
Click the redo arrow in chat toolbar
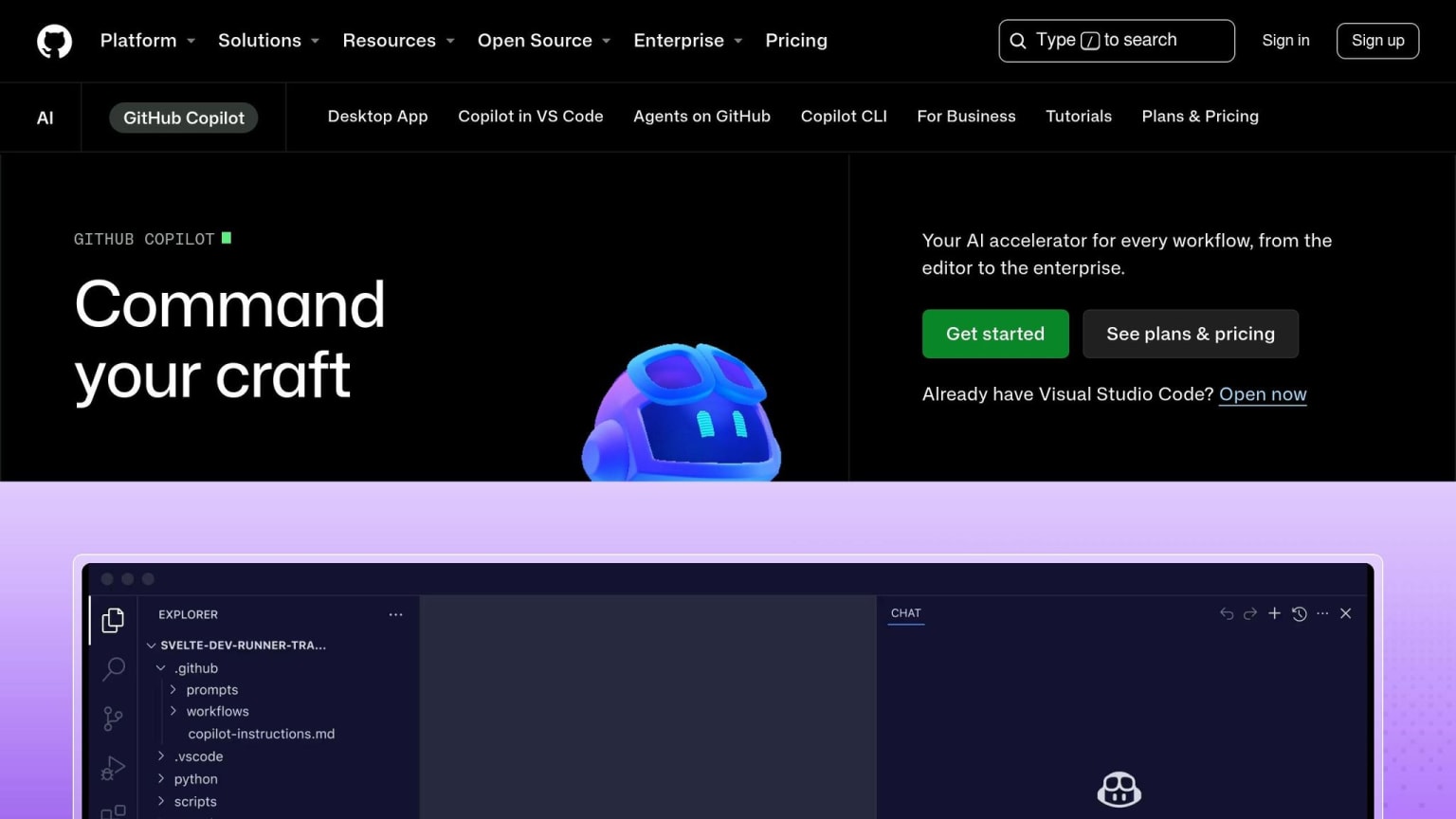[x=1250, y=613]
